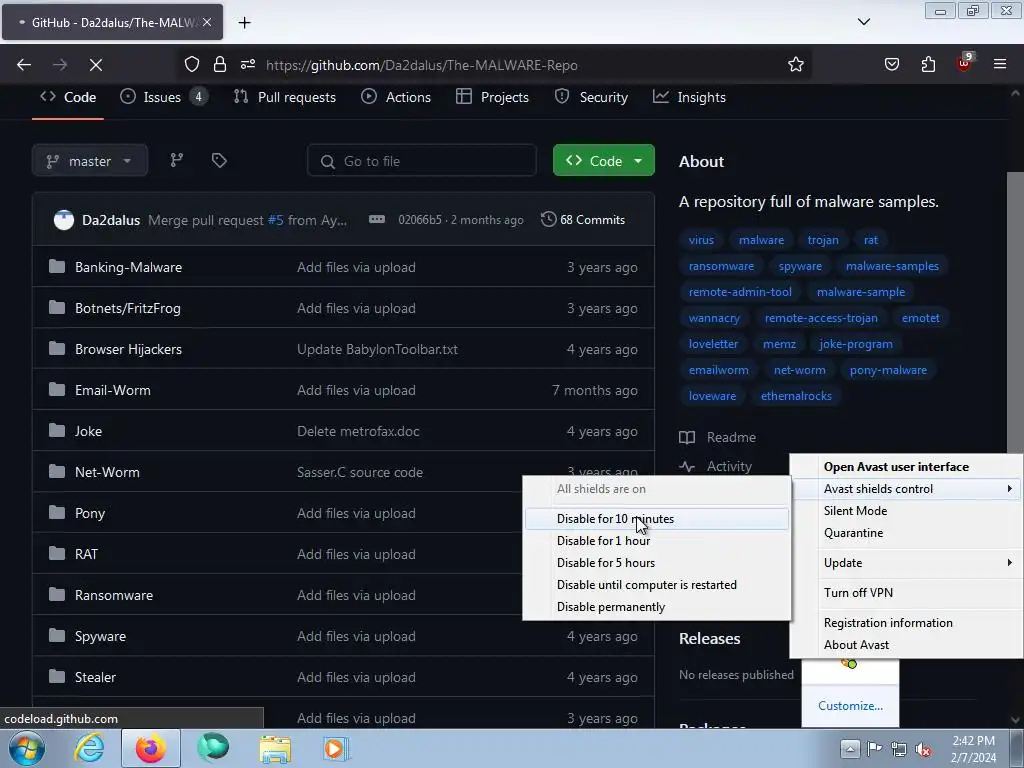Open the Da2dalus avatar
Viewport: 1024px width, 768px height.
pos(63,220)
